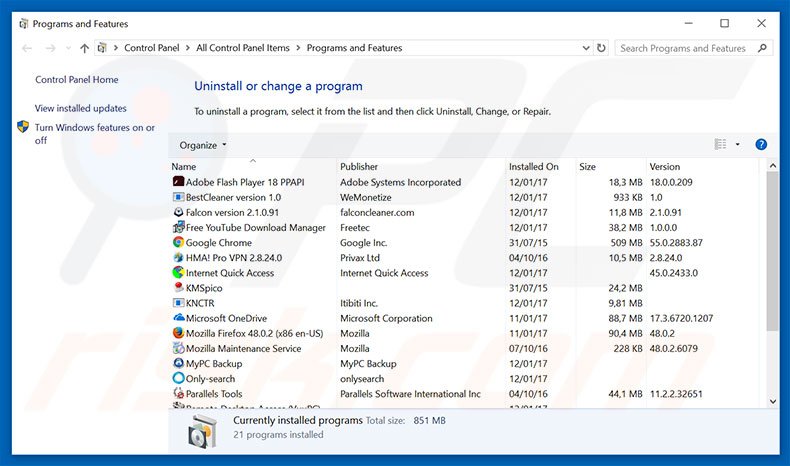Click the KMSpico red icon
Screen dimensions: 790x466
click(x=178, y=287)
